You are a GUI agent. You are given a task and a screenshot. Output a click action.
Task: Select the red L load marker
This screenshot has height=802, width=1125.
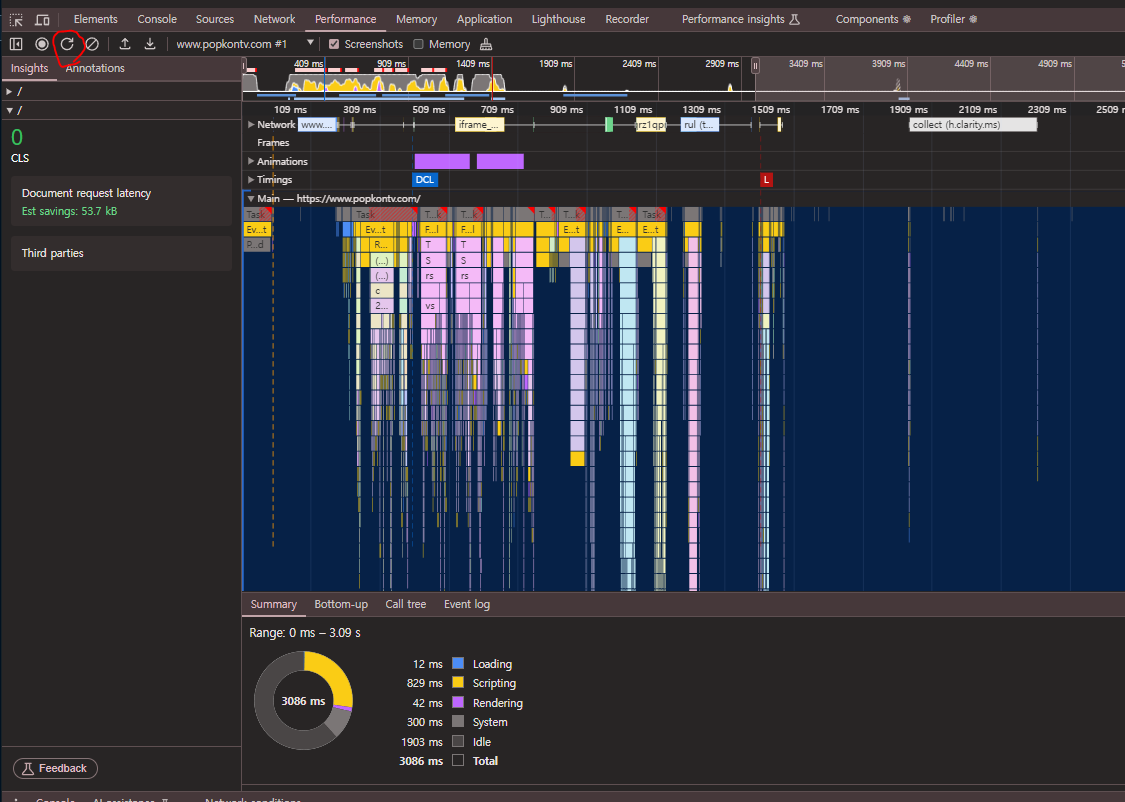[x=766, y=179]
